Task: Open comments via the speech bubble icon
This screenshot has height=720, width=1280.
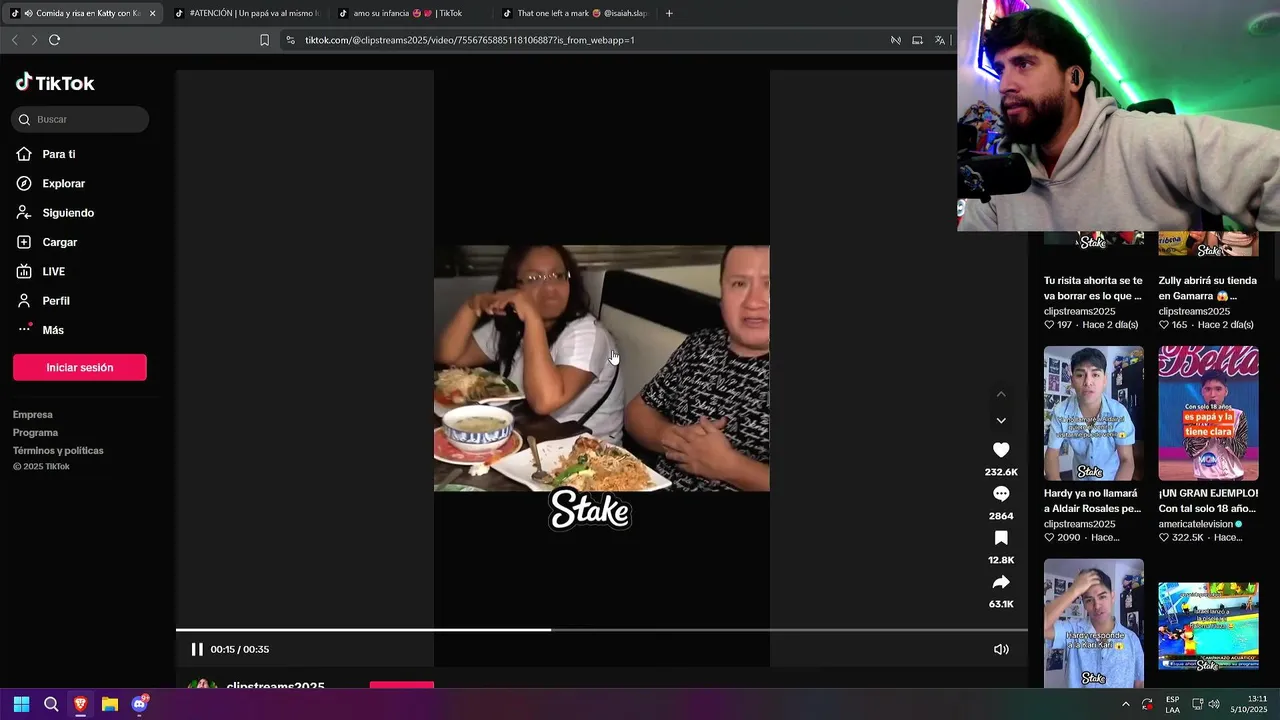Action: point(1001,494)
